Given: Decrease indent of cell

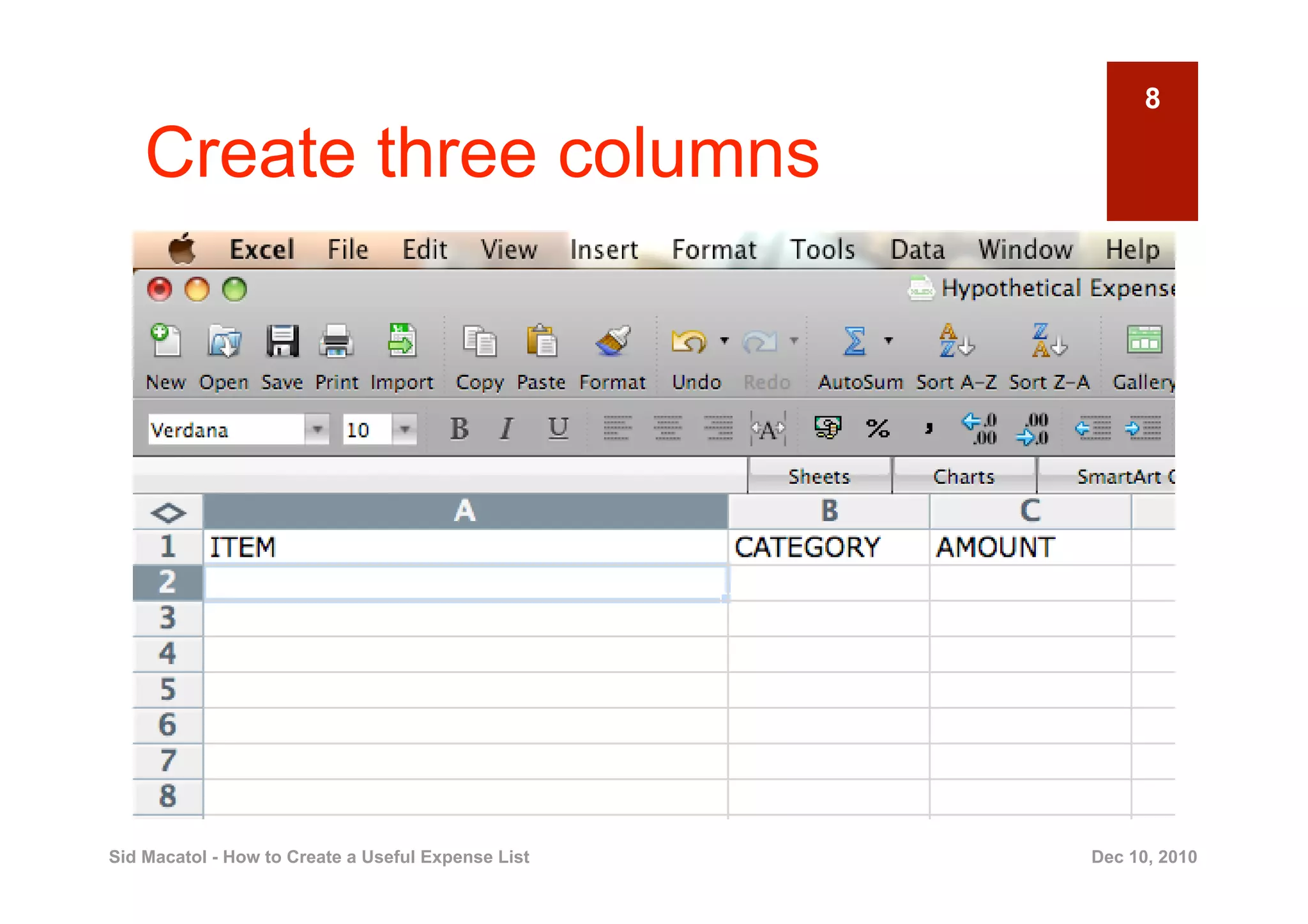Looking at the screenshot, I should coord(1092,428).
